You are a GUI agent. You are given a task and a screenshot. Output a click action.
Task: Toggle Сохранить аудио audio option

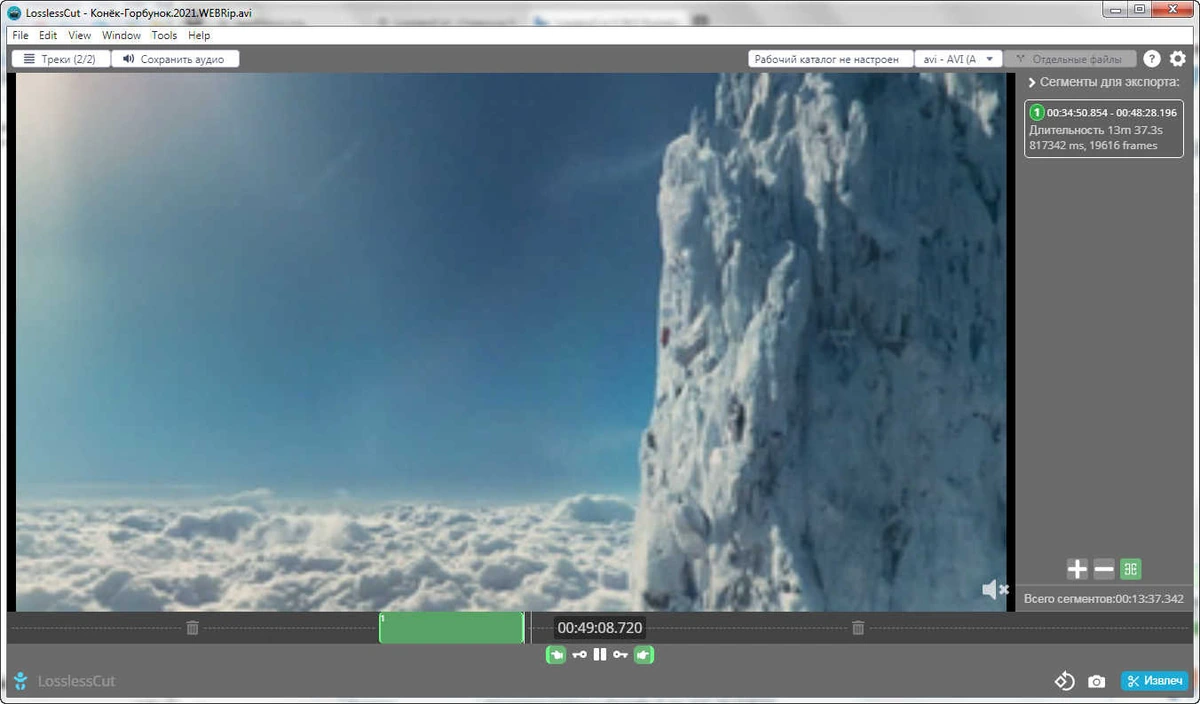tap(175, 59)
